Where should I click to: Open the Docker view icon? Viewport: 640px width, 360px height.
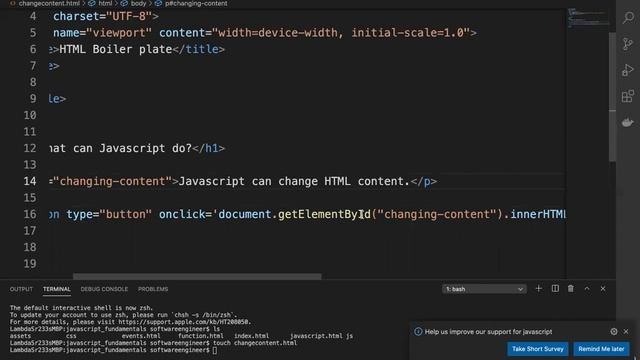(628, 122)
